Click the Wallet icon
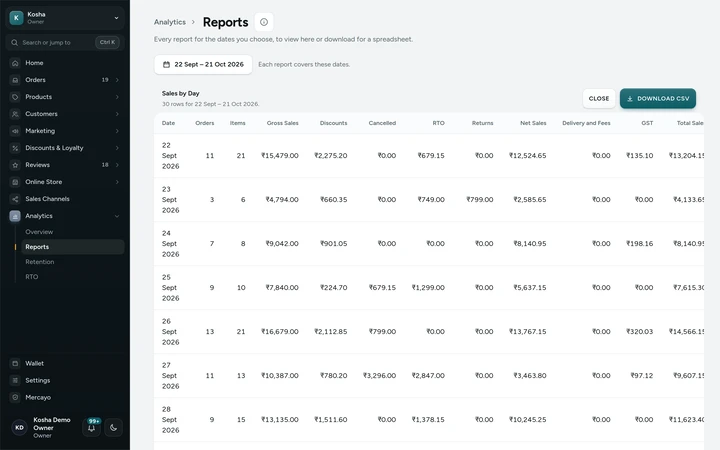Viewport: 720px width, 450px height. (15, 363)
